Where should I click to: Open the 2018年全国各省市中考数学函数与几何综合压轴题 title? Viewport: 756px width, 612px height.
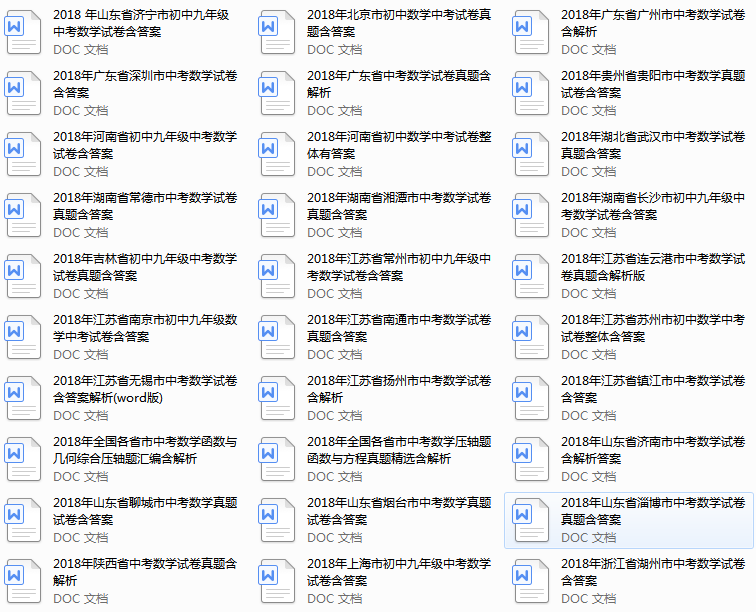[144, 450]
